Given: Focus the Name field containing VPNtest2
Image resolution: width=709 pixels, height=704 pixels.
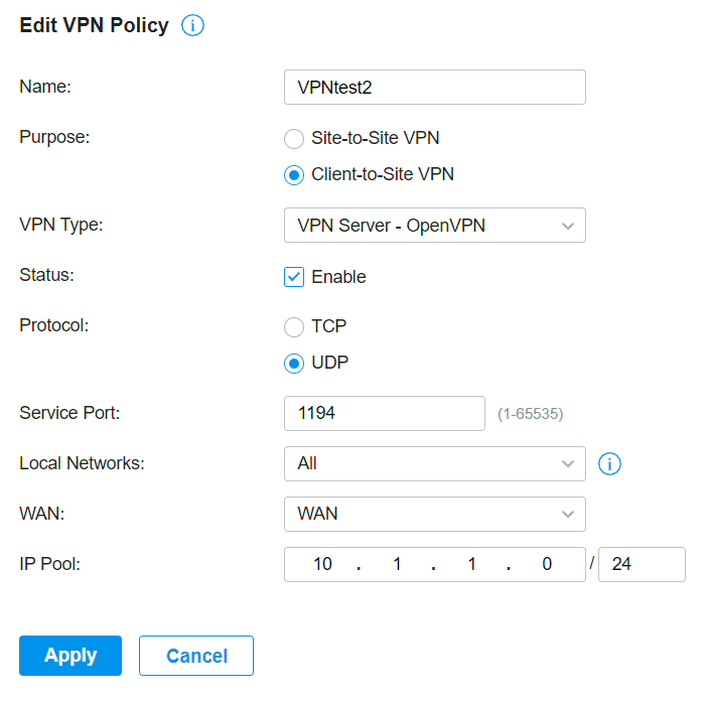Looking at the screenshot, I should coord(435,87).
